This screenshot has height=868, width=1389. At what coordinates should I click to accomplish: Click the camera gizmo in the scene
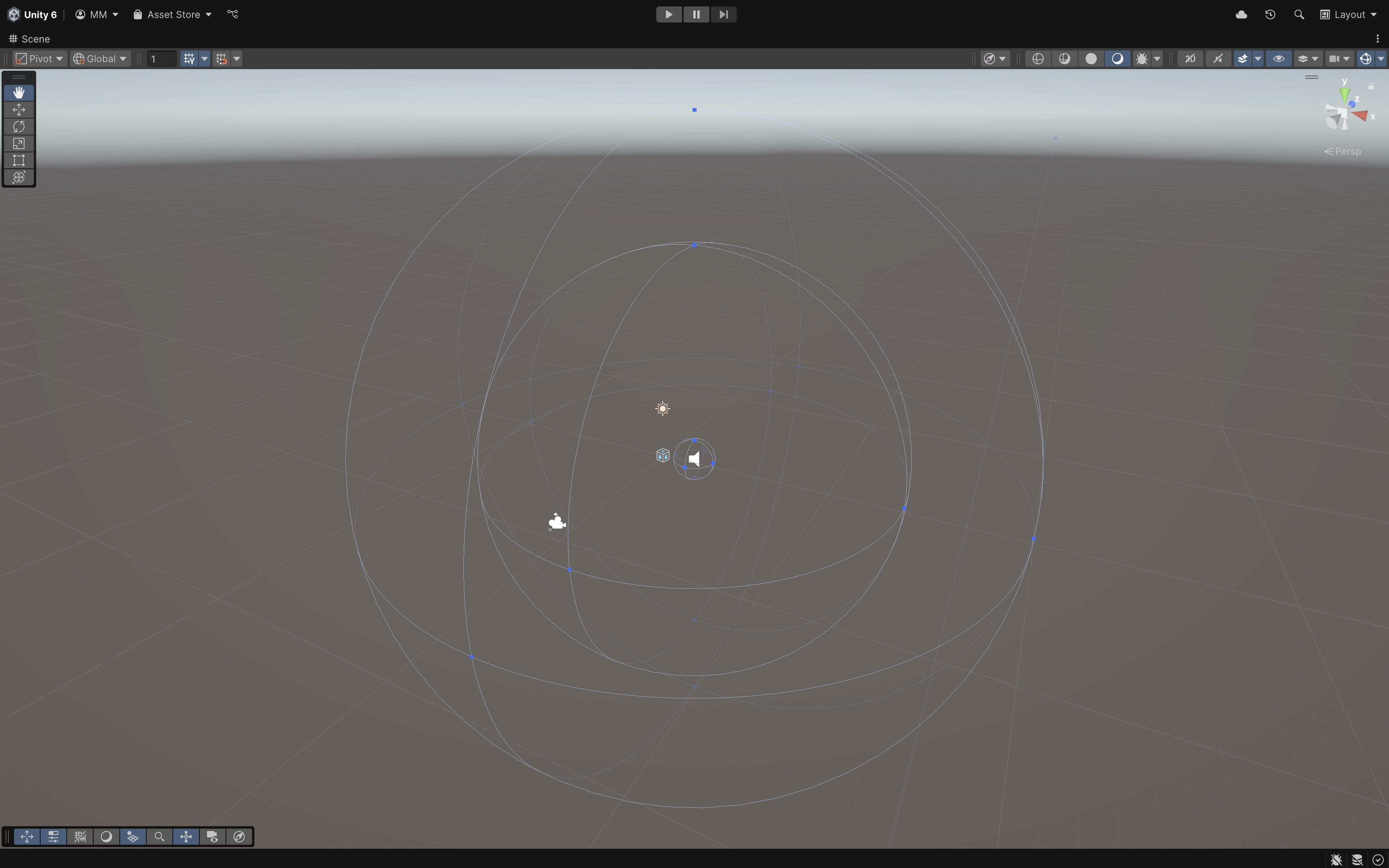click(x=557, y=522)
